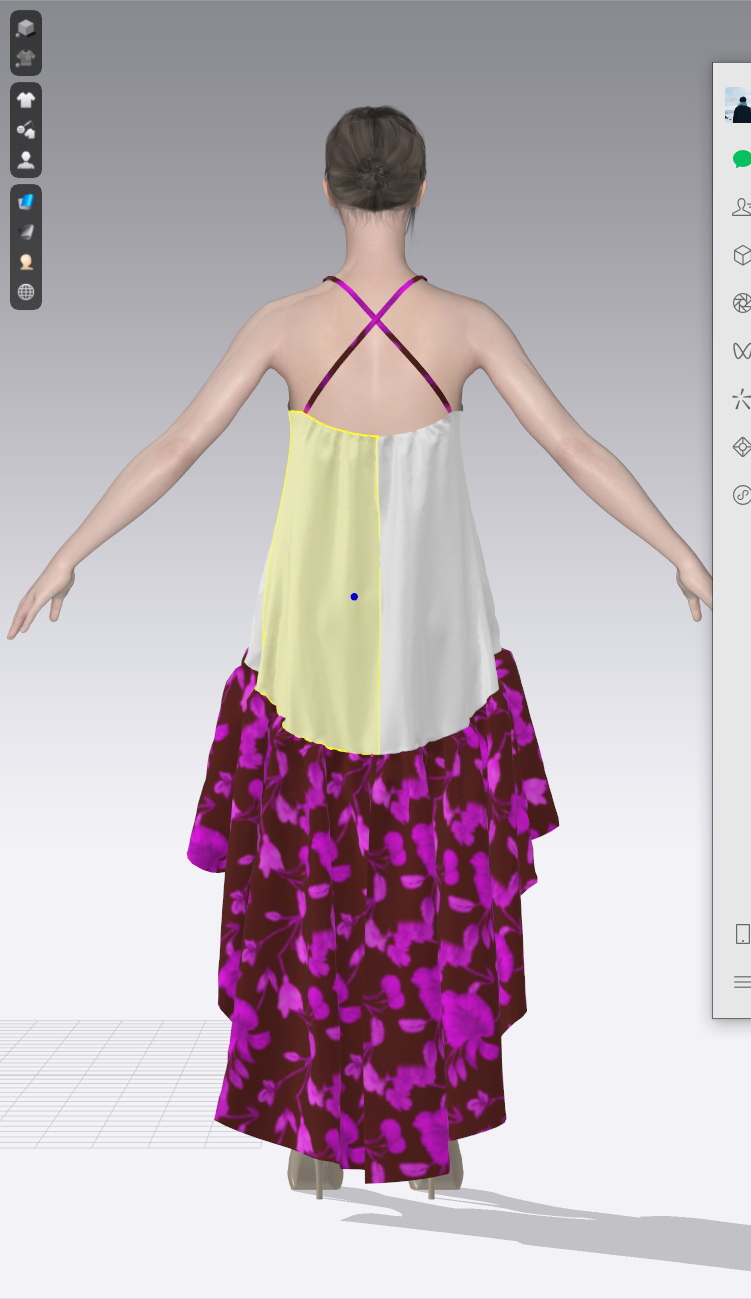Screen dimensions: 751x1299
Task: Click the garment fit map shirt icon
Action: coord(26,58)
